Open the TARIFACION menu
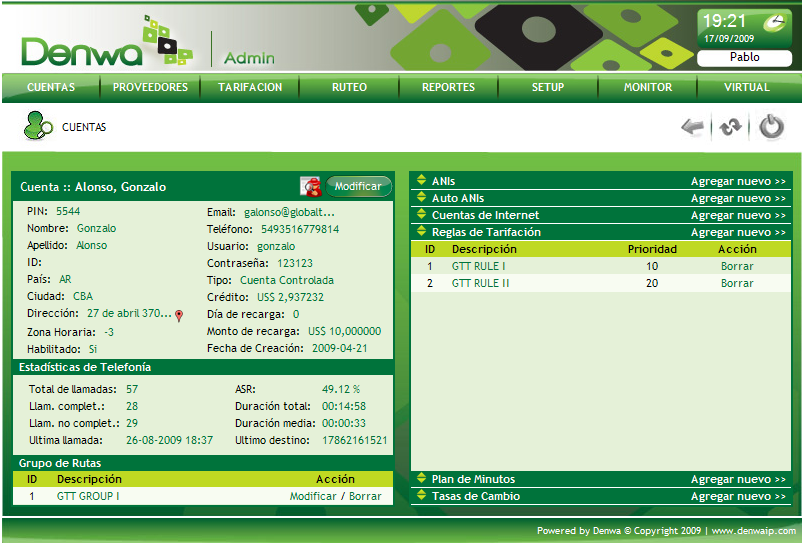Image resolution: width=802 pixels, height=544 pixels. click(250, 88)
